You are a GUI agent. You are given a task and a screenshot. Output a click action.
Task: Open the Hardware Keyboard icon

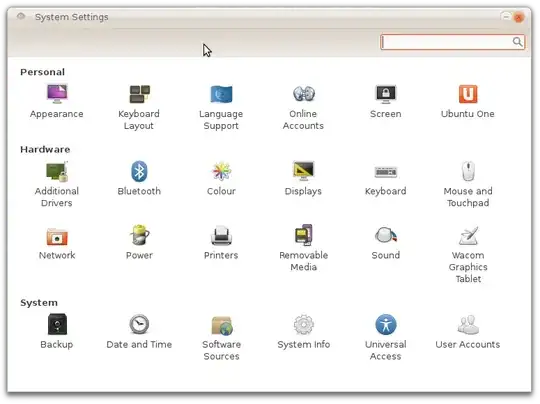[x=386, y=172]
